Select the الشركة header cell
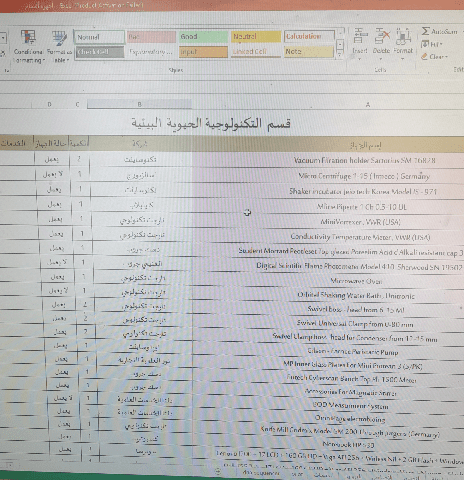This screenshot has height=480, width=464. coord(140,144)
